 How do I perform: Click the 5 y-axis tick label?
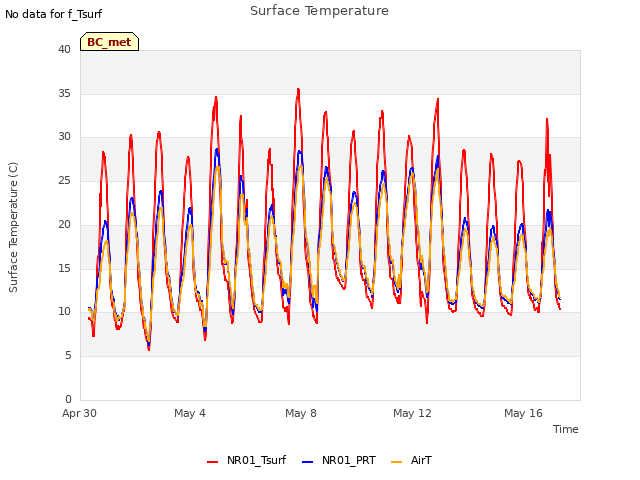point(68,356)
